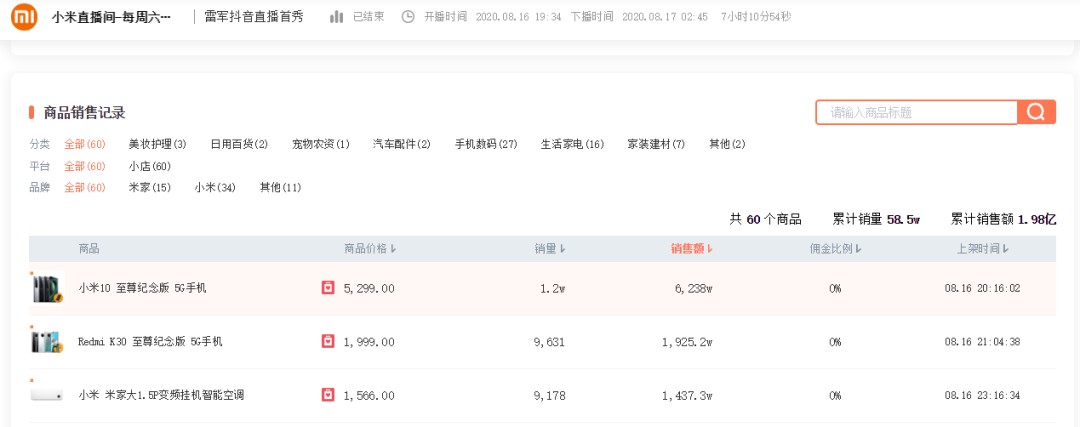Click the Xiaomi MI logo avatar
Viewport: 1080px width, 427px height.
point(24,17)
